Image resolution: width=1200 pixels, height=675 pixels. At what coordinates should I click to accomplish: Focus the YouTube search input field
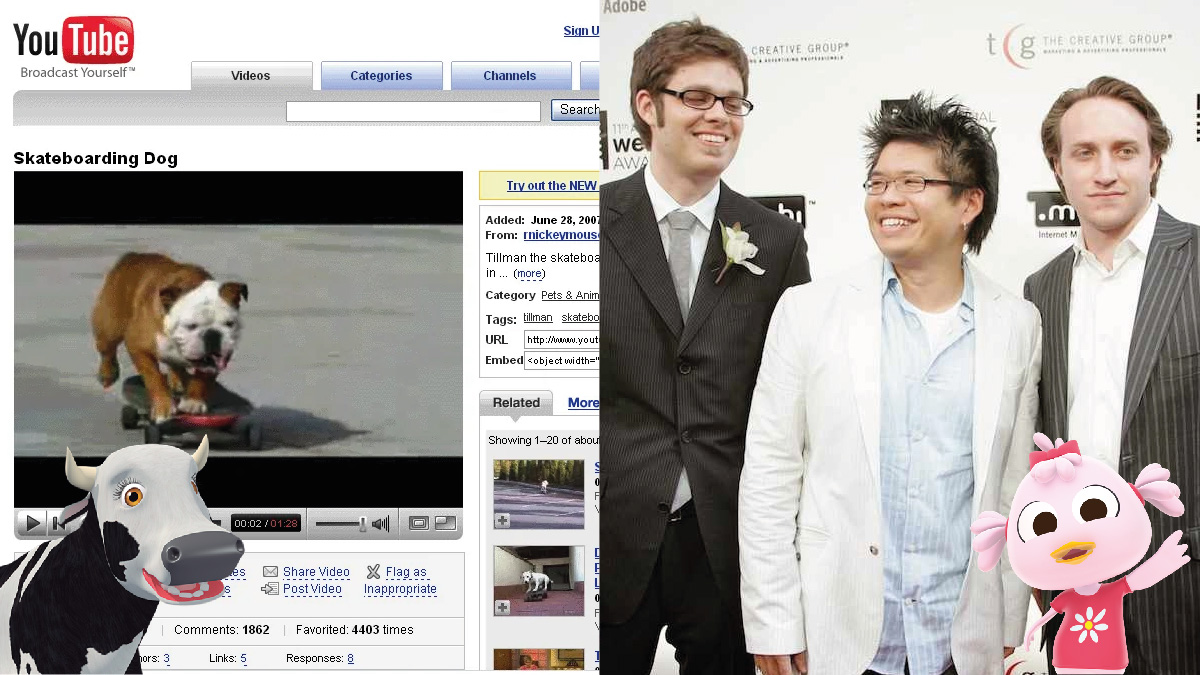click(413, 111)
